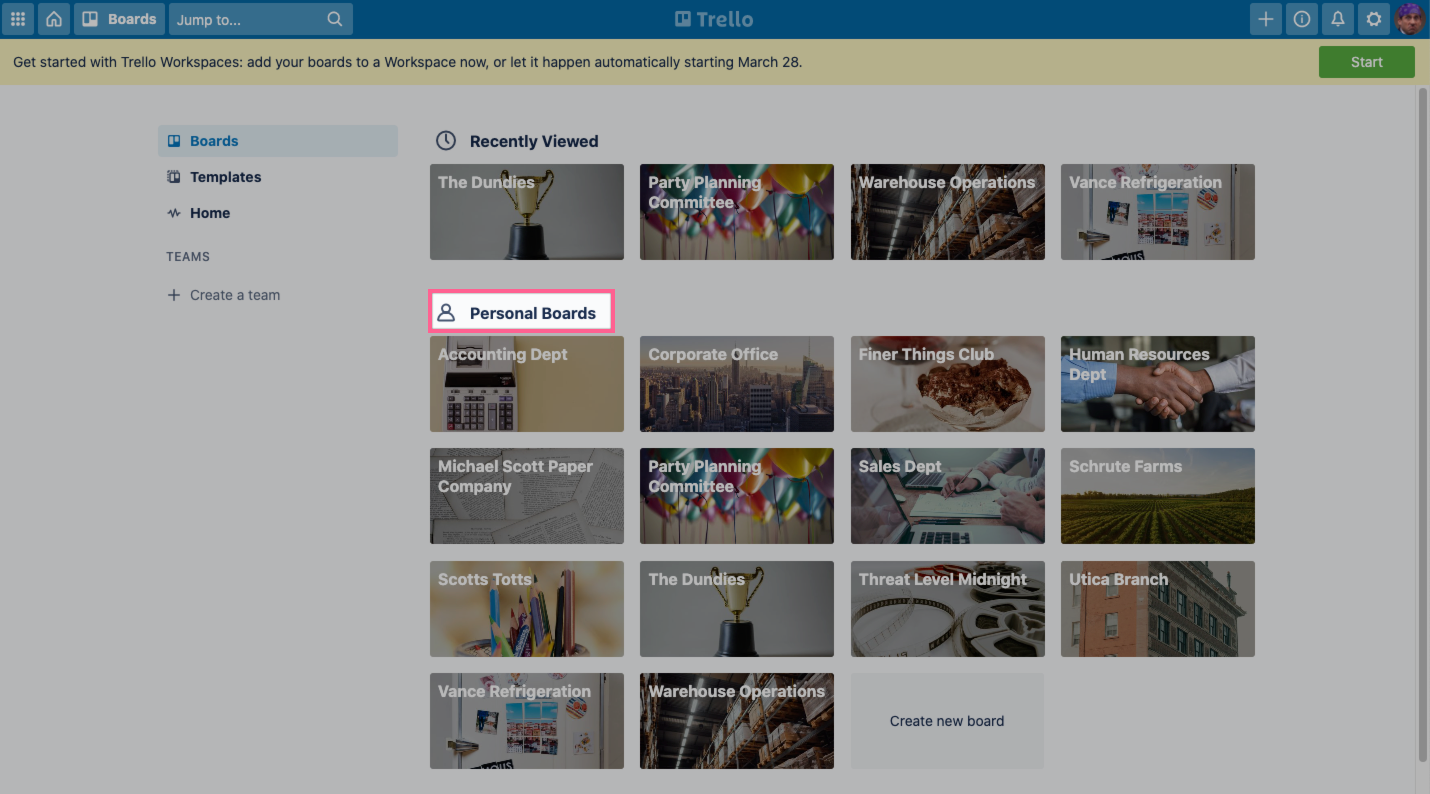This screenshot has height=794, width=1430.
Task: Click the information icon in the top bar
Action: coord(1301,18)
